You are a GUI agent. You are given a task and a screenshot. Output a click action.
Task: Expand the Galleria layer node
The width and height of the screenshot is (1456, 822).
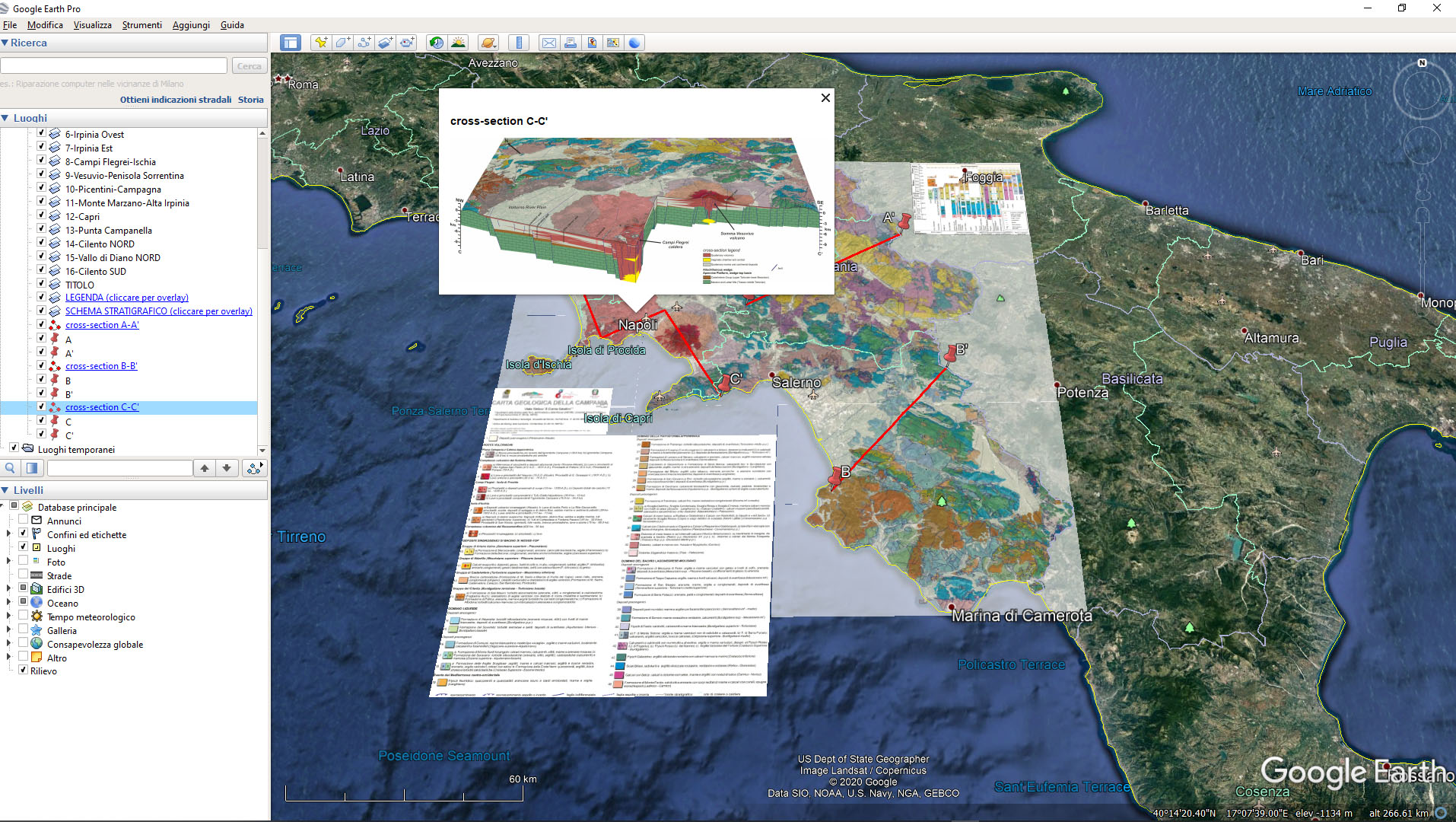pyautogui.click(x=9, y=630)
